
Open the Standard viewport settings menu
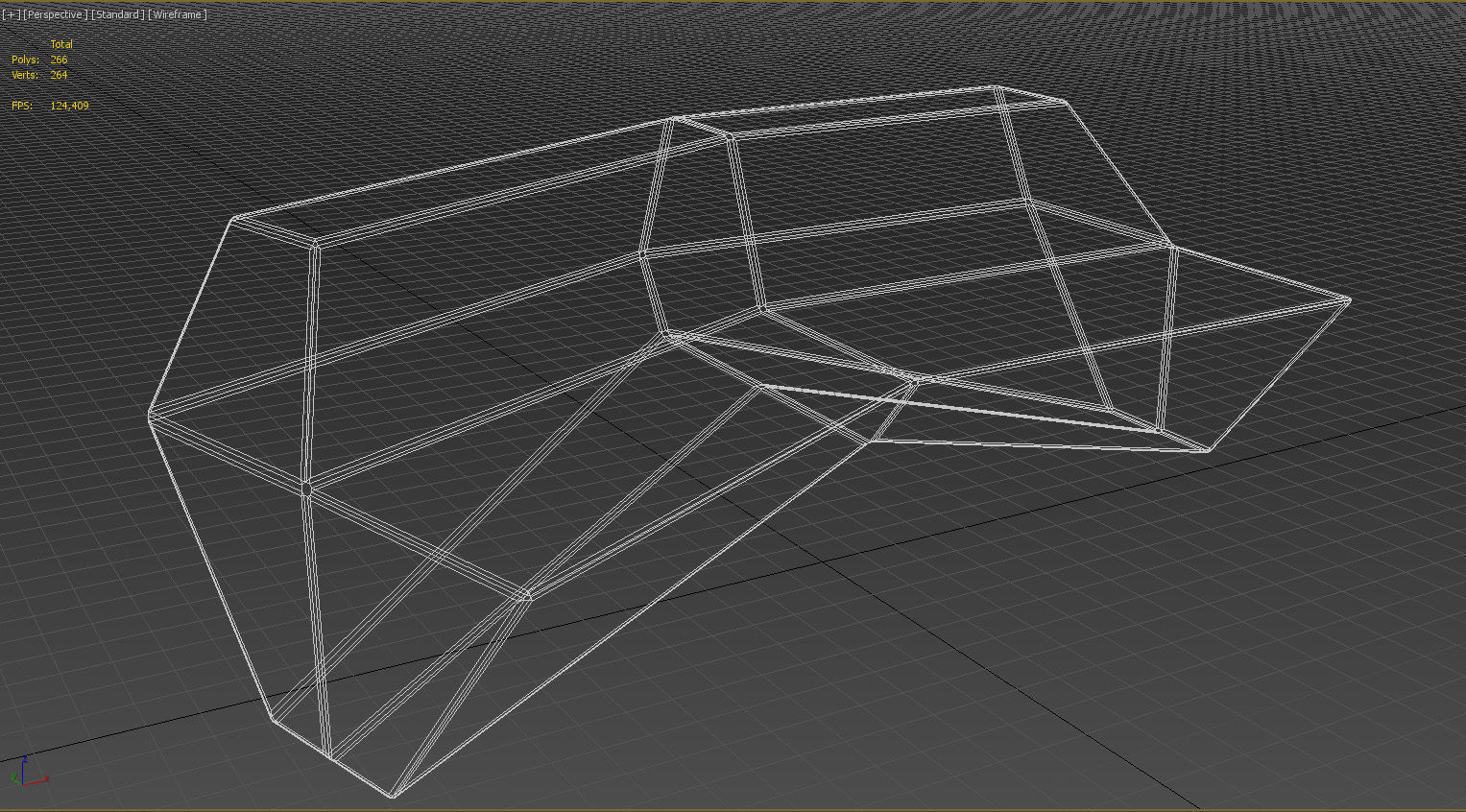(x=117, y=14)
